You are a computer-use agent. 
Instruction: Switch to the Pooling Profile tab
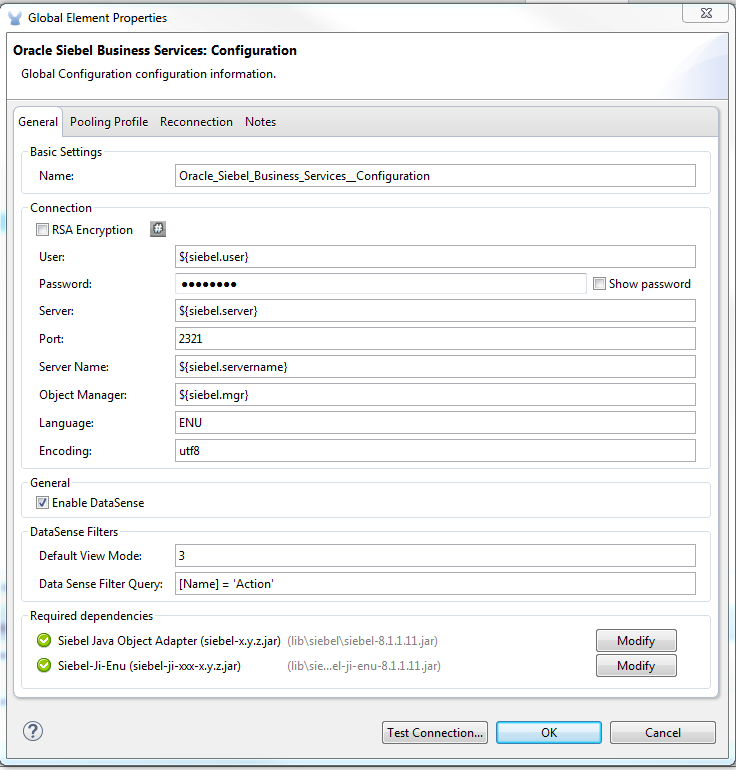click(x=109, y=122)
